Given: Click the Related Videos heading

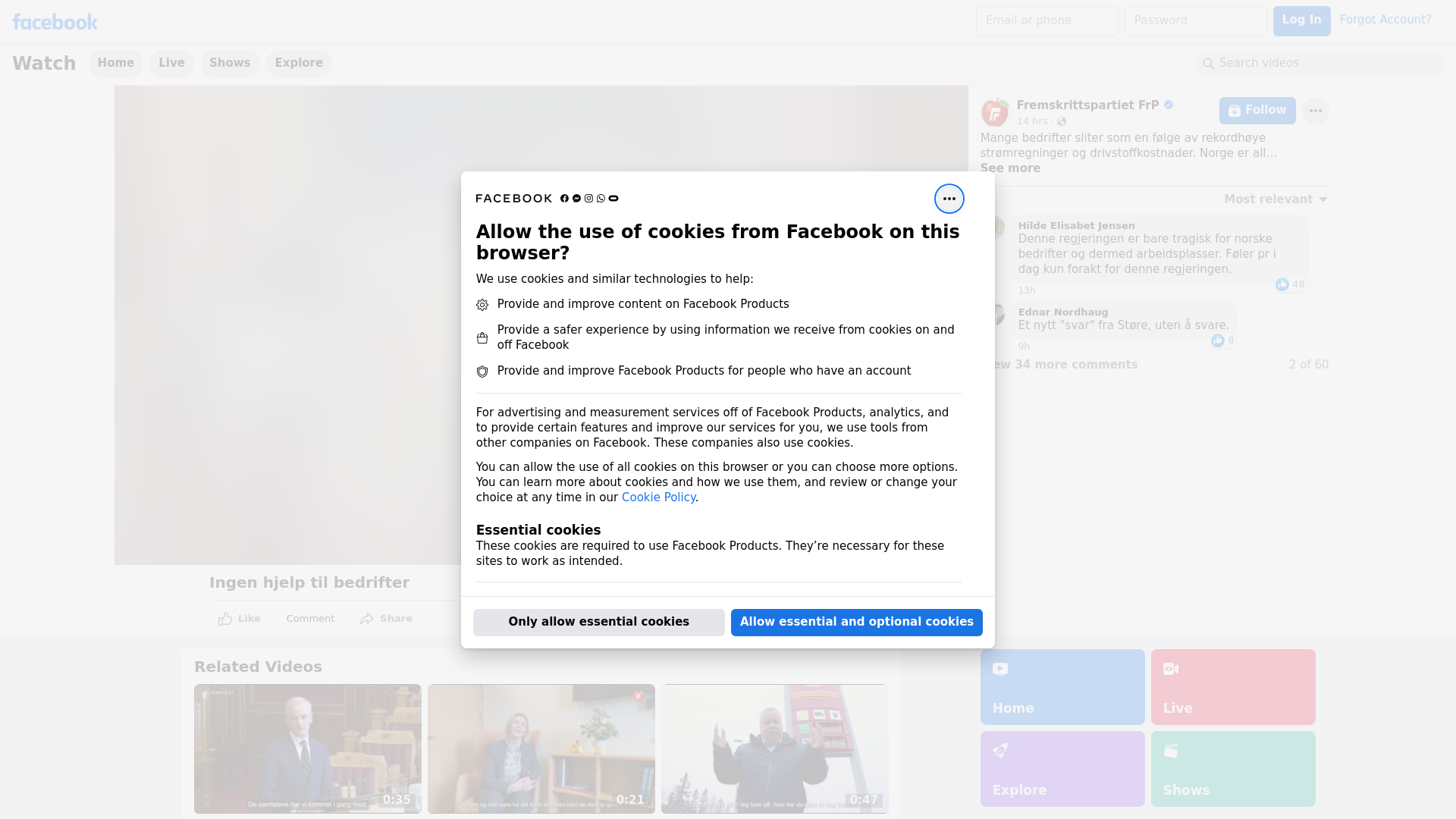Looking at the screenshot, I should pos(258,667).
